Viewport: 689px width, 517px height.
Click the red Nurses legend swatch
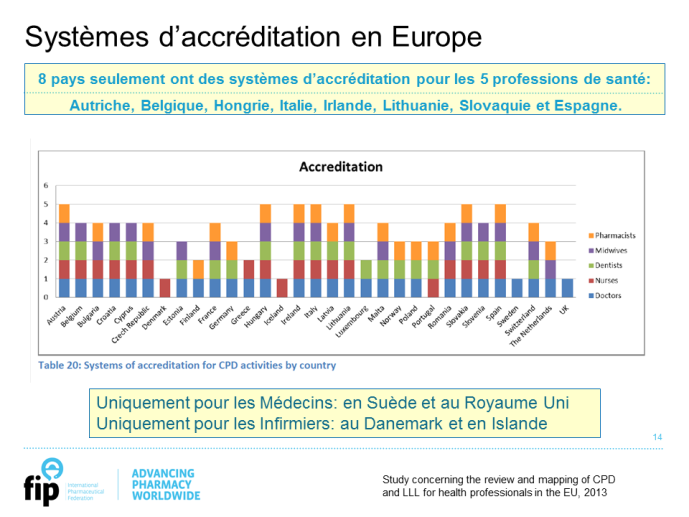click(x=591, y=281)
